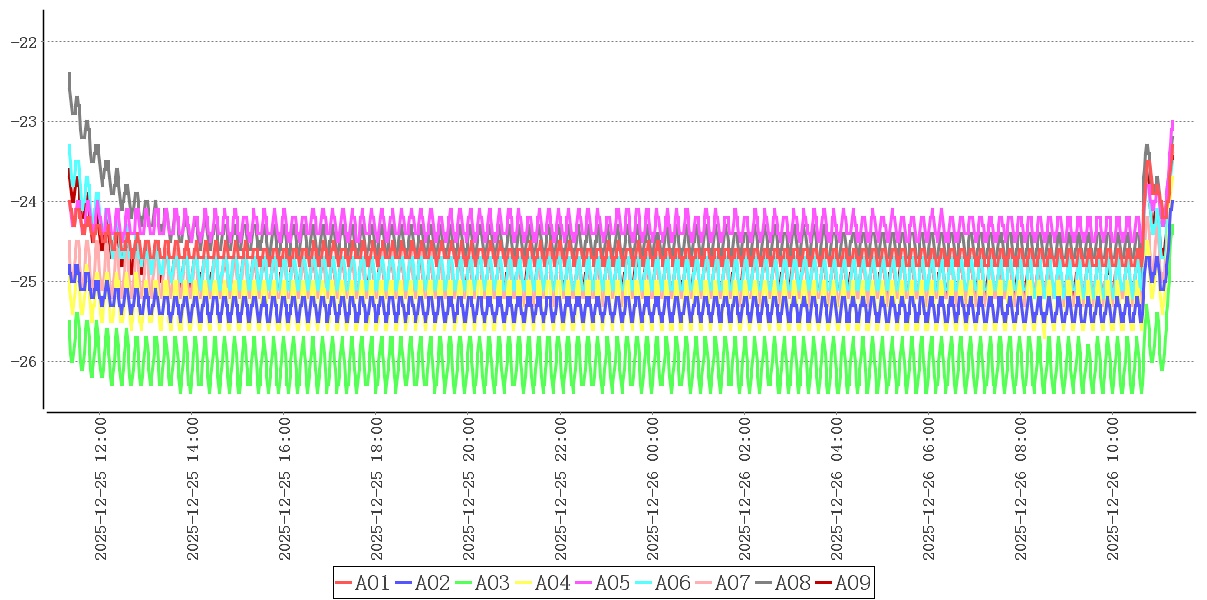Select the 2025-12-26 00:00 time axis label
The height and width of the screenshot is (600, 1207).
pyautogui.click(x=653, y=489)
